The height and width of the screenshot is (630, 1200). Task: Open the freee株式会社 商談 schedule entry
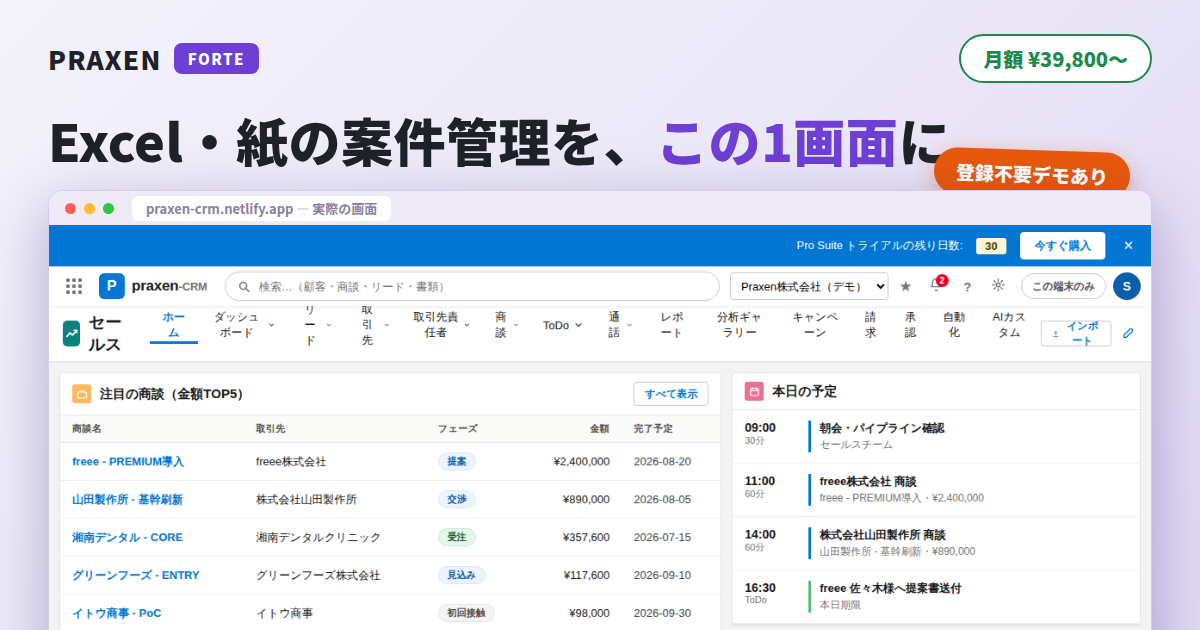click(x=936, y=489)
